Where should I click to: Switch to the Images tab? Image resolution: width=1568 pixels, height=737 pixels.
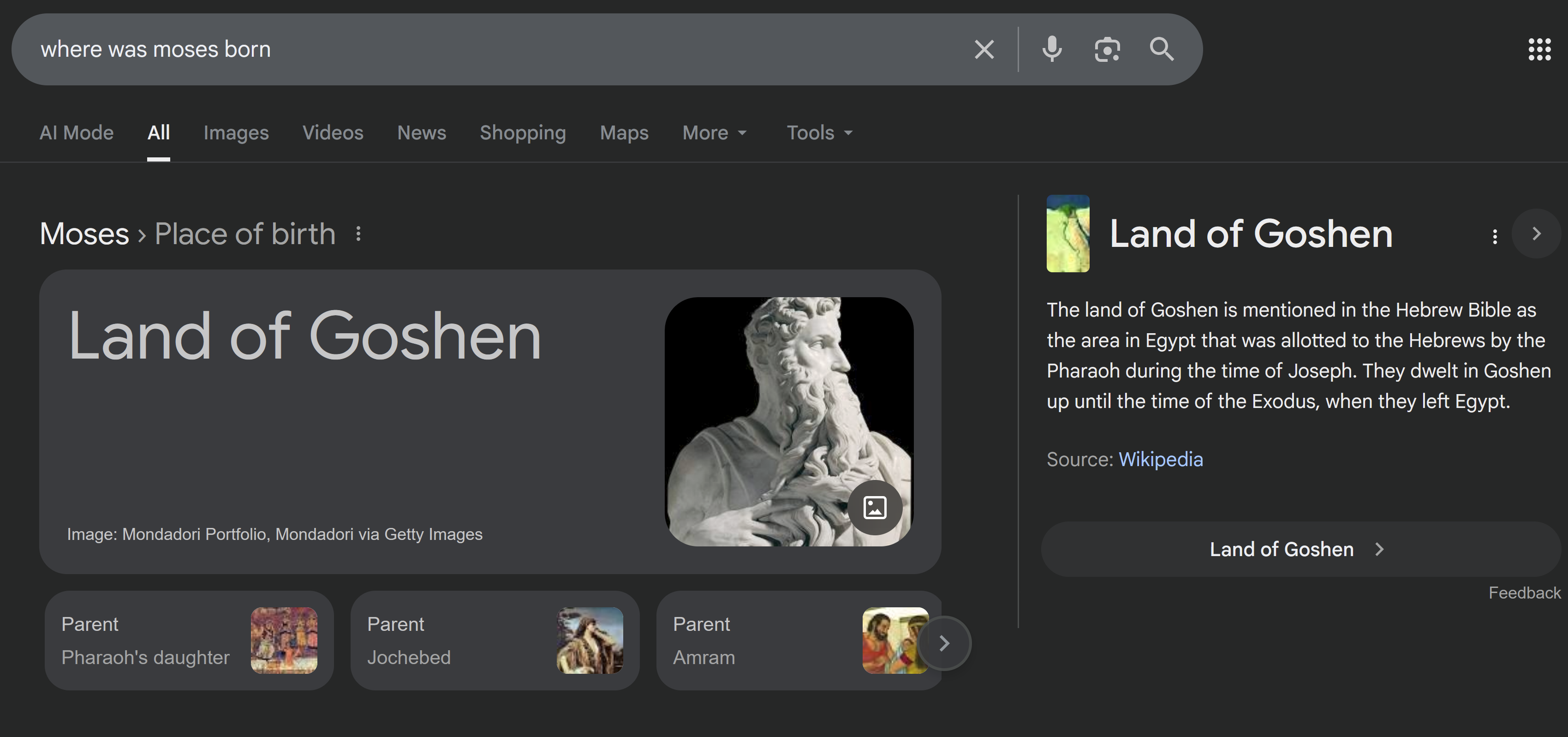(236, 133)
